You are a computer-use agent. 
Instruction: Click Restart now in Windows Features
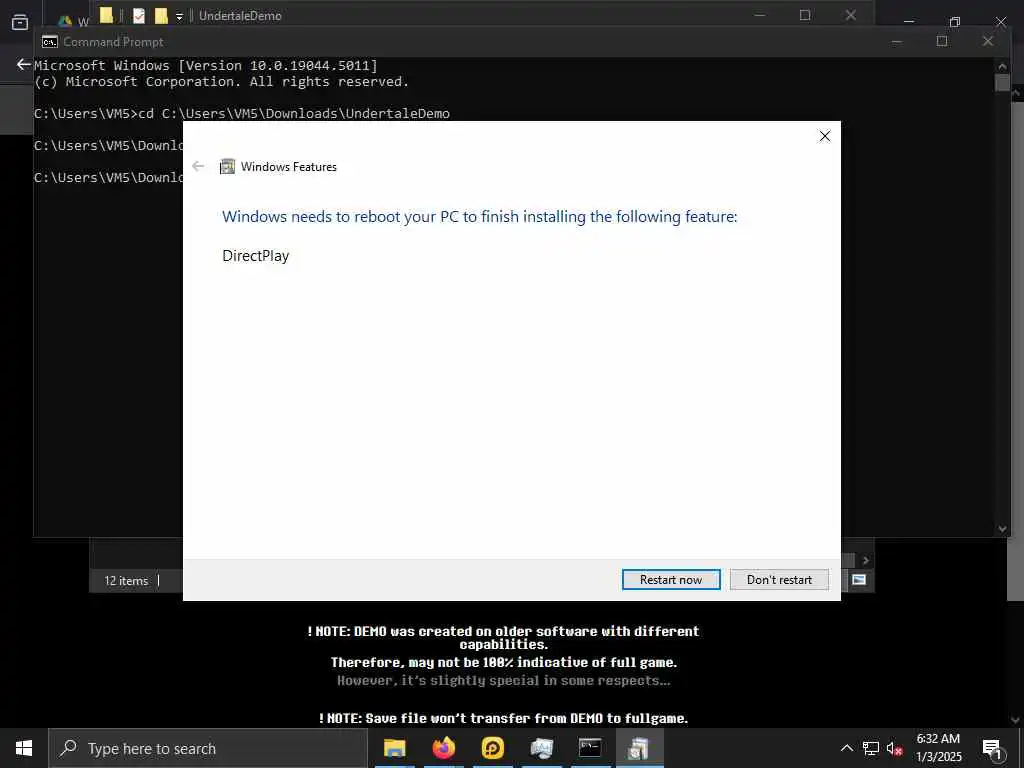[x=671, y=580]
